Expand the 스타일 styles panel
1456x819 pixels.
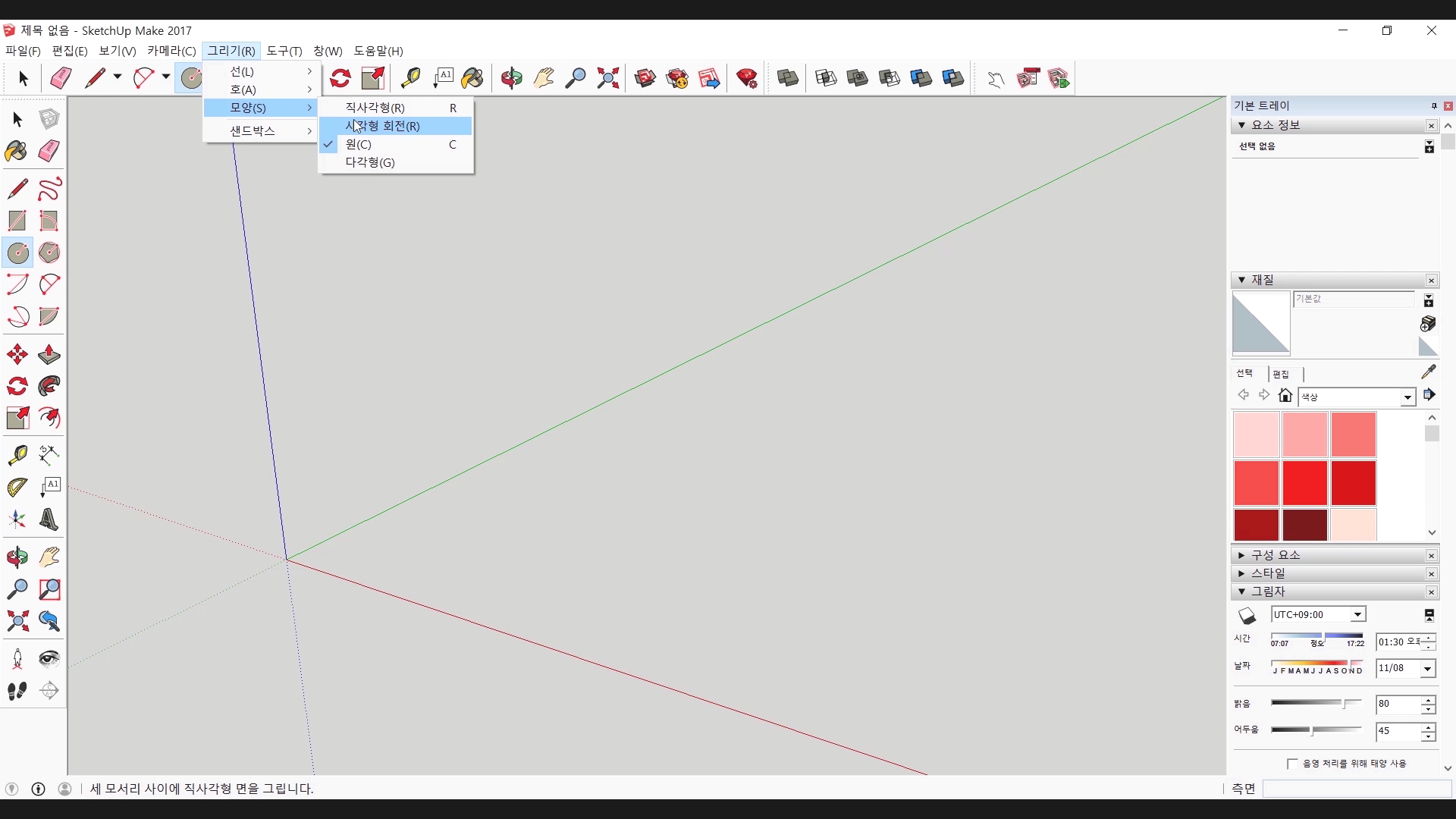1268,573
